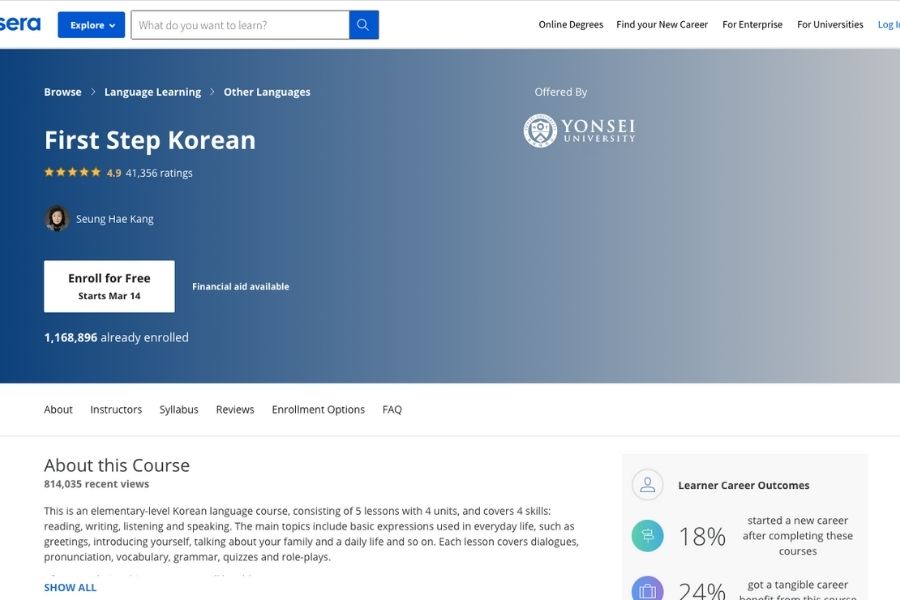900x600 pixels.
Task: Click the breadcrumb chevron after Language Learning
Action: [x=212, y=92]
